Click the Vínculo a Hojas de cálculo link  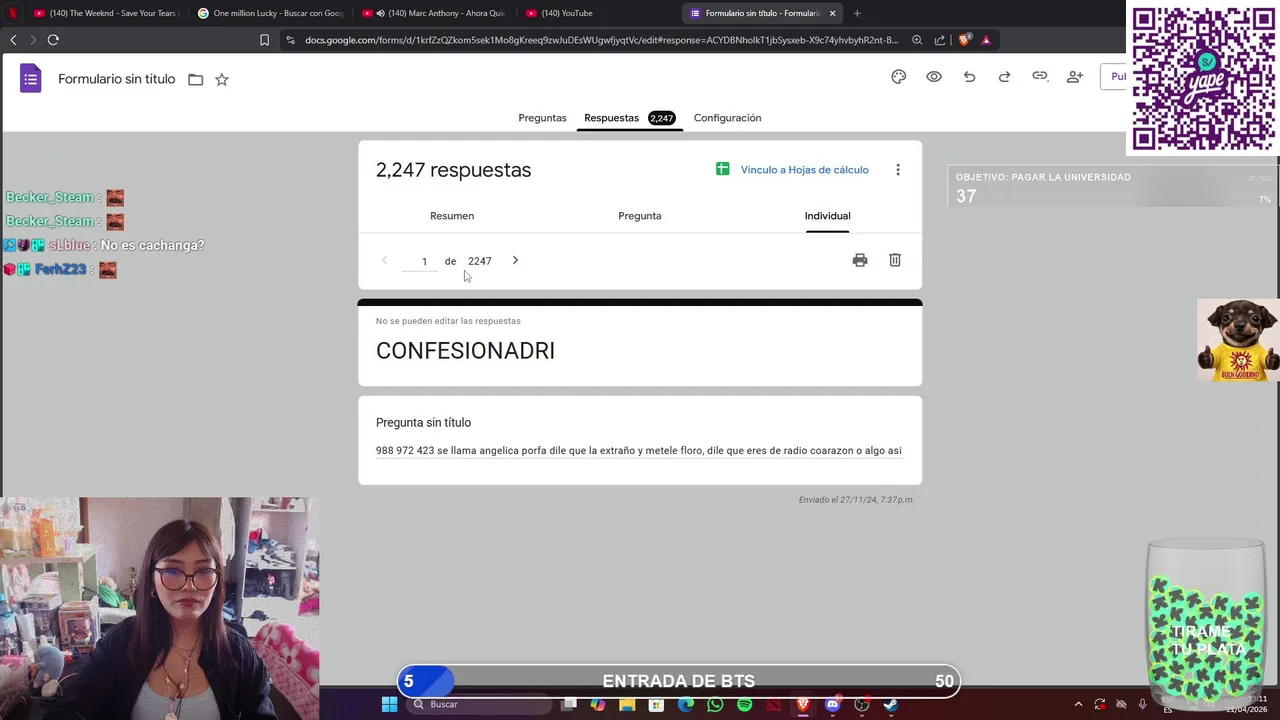pos(804,170)
